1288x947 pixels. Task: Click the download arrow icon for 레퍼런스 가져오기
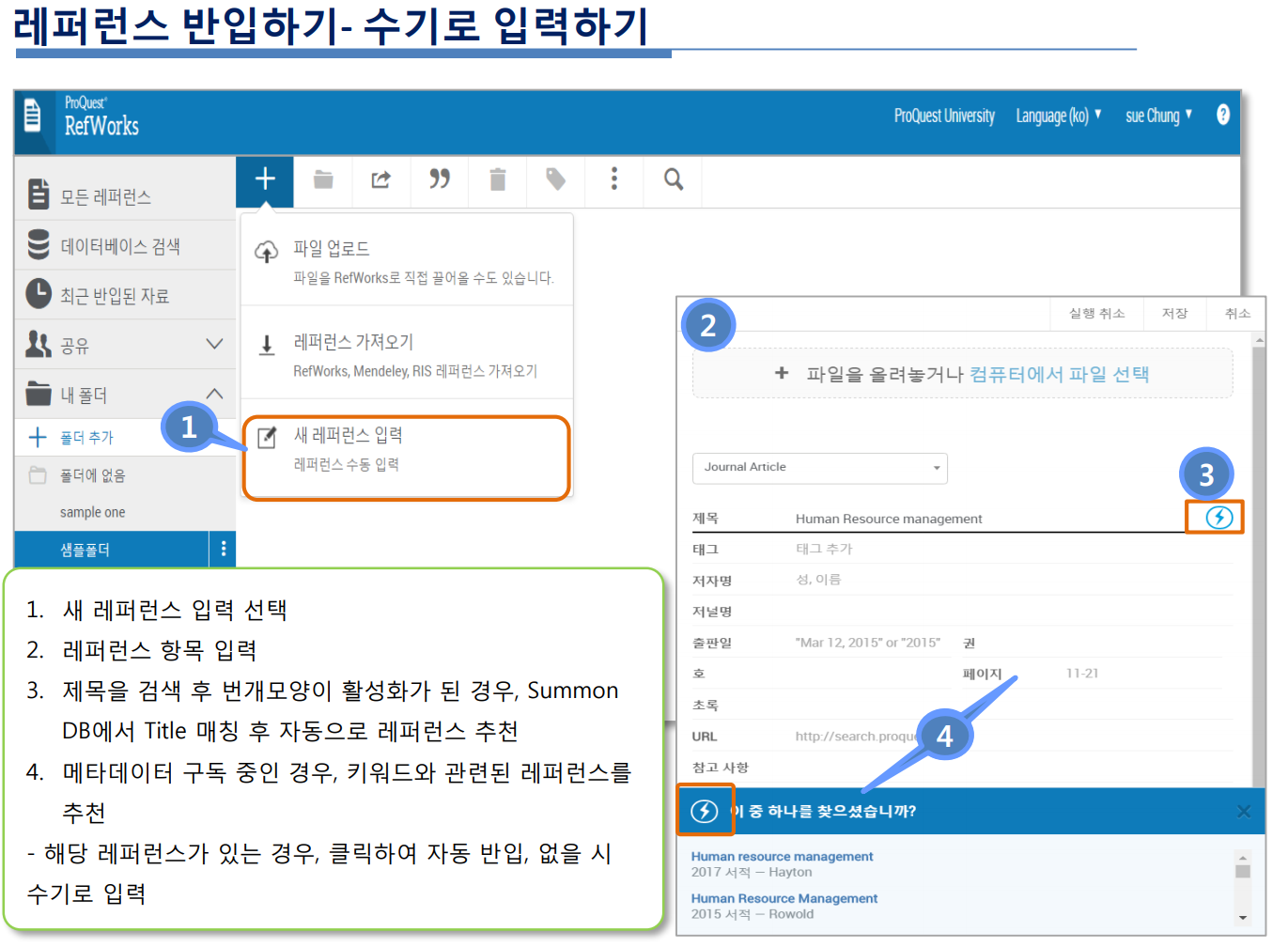coord(267,346)
